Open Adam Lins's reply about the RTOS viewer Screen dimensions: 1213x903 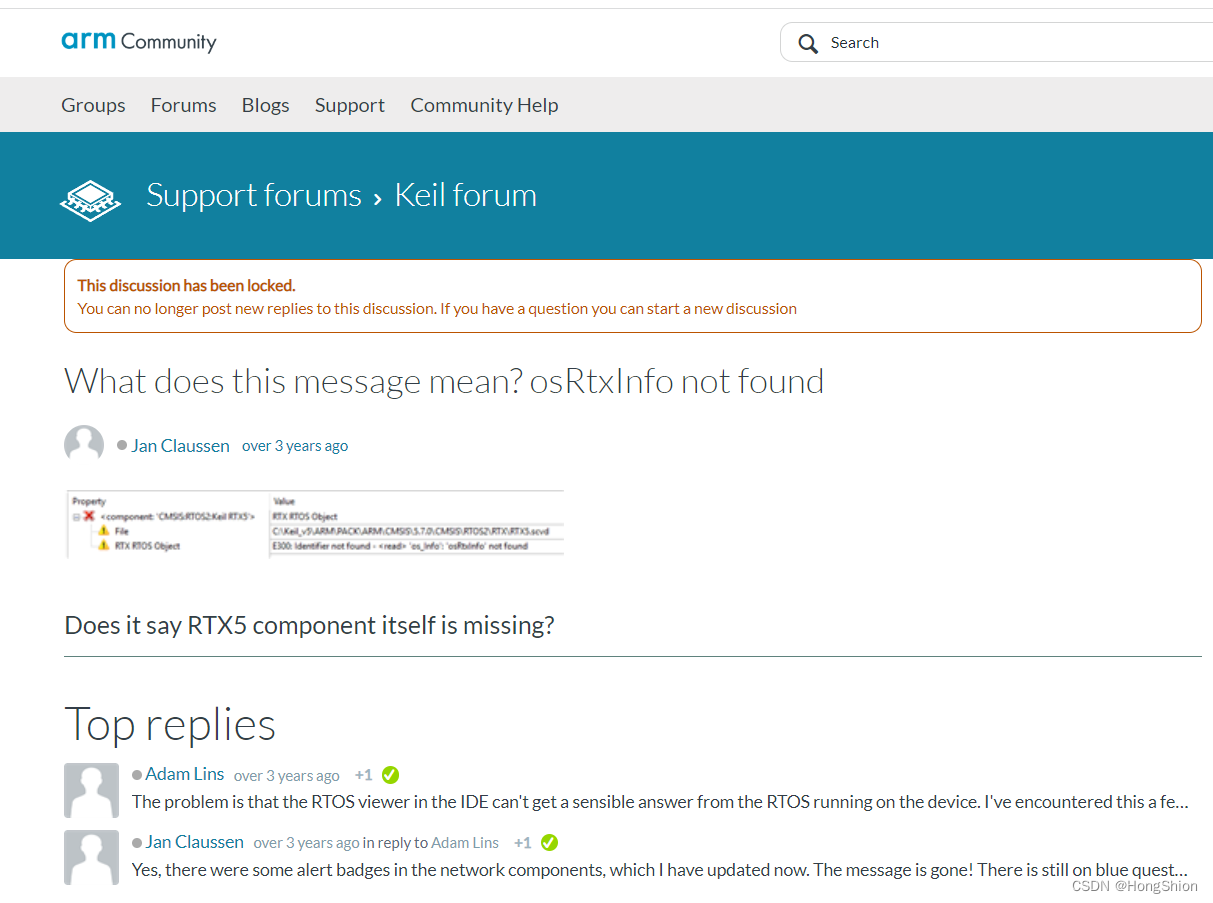click(660, 802)
